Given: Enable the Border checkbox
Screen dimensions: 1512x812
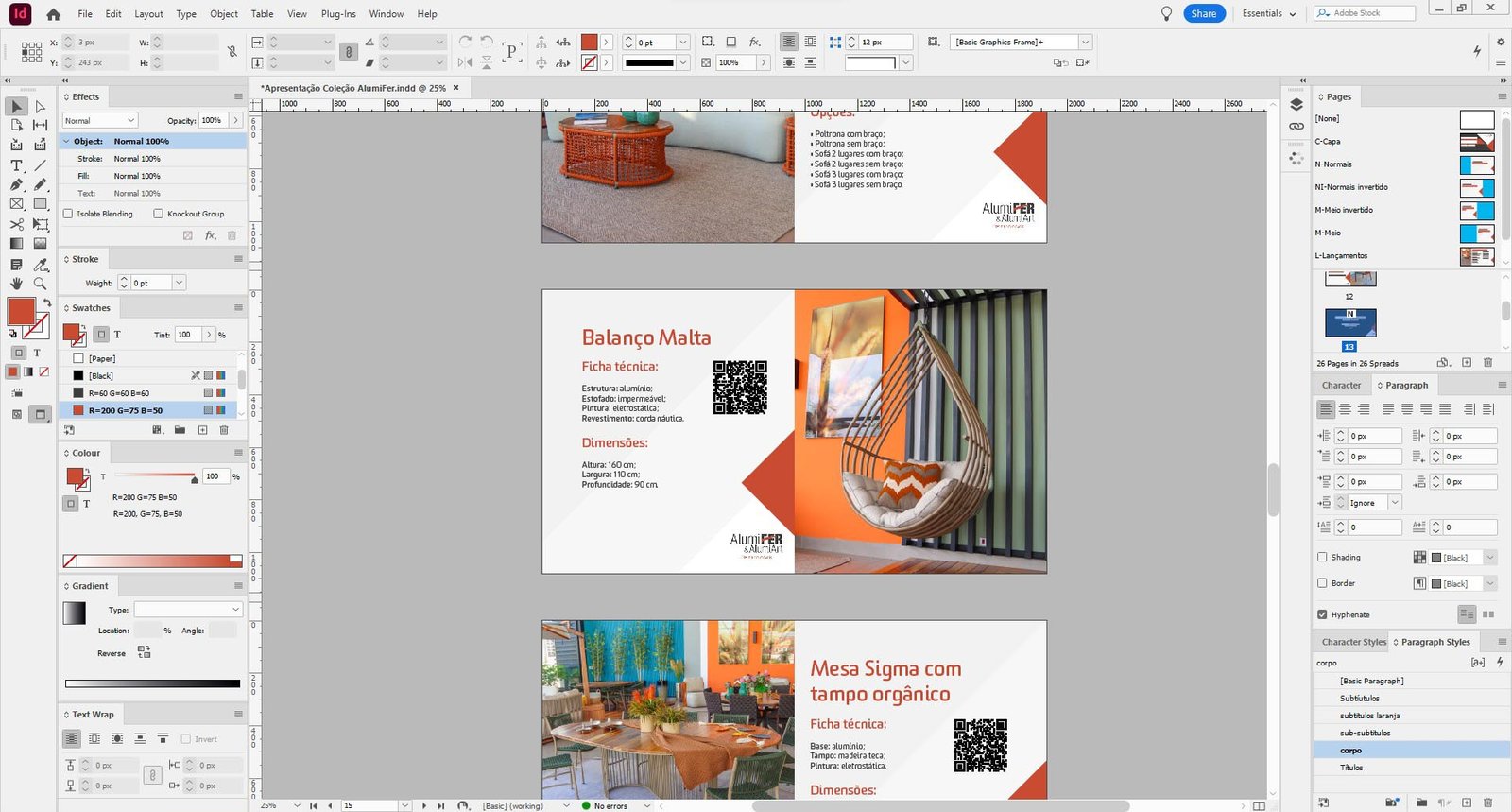Looking at the screenshot, I should 1322,583.
